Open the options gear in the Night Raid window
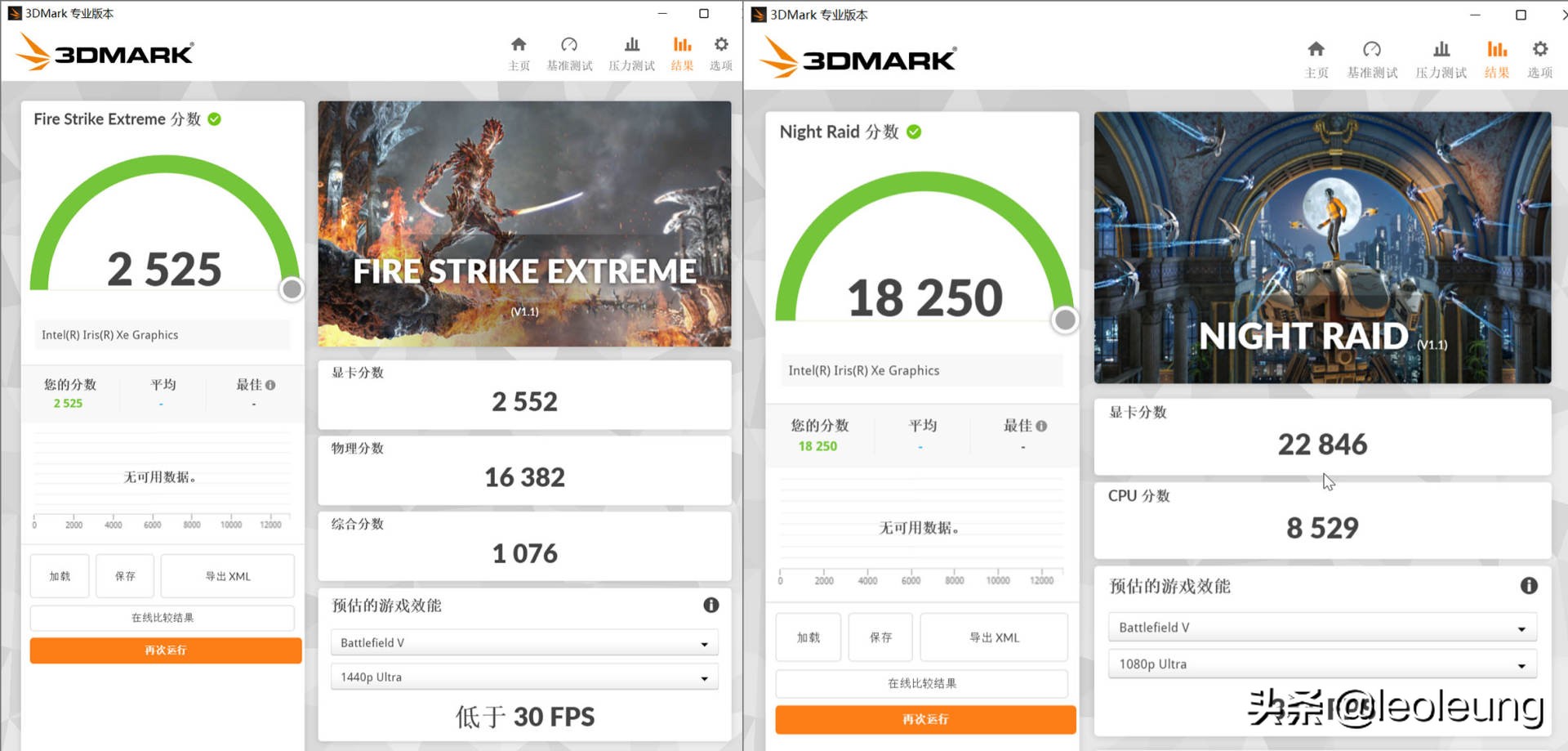The width and height of the screenshot is (1568, 751). tap(1540, 49)
